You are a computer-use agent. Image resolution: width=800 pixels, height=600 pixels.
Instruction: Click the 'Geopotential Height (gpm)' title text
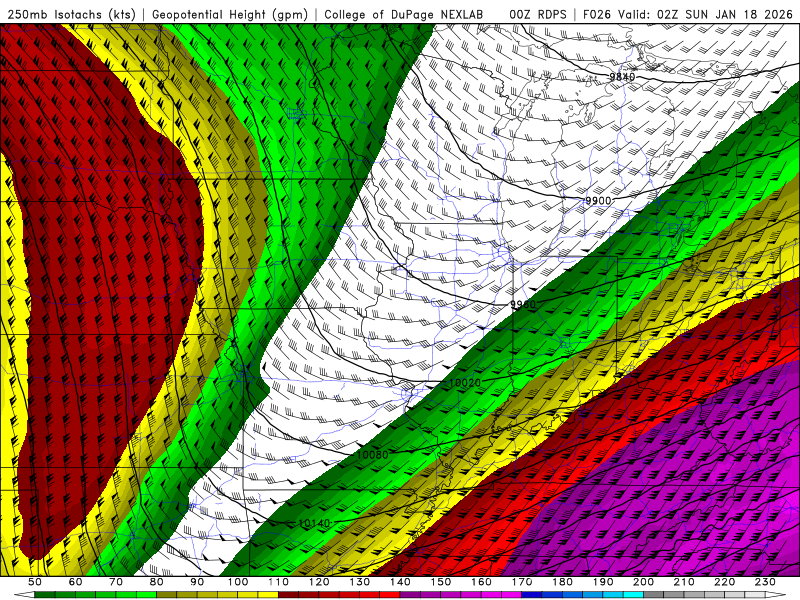point(230,15)
